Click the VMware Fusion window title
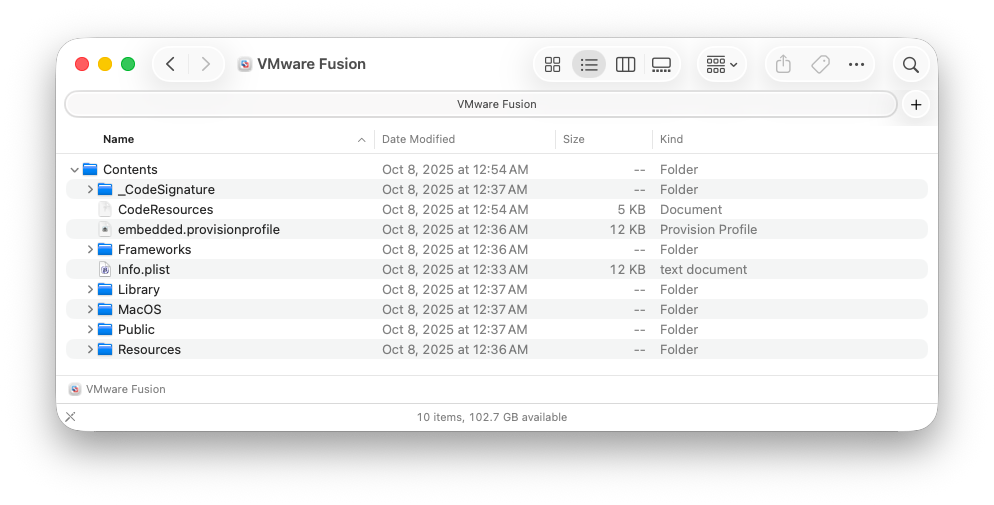This screenshot has height=505, width=994. (311, 64)
